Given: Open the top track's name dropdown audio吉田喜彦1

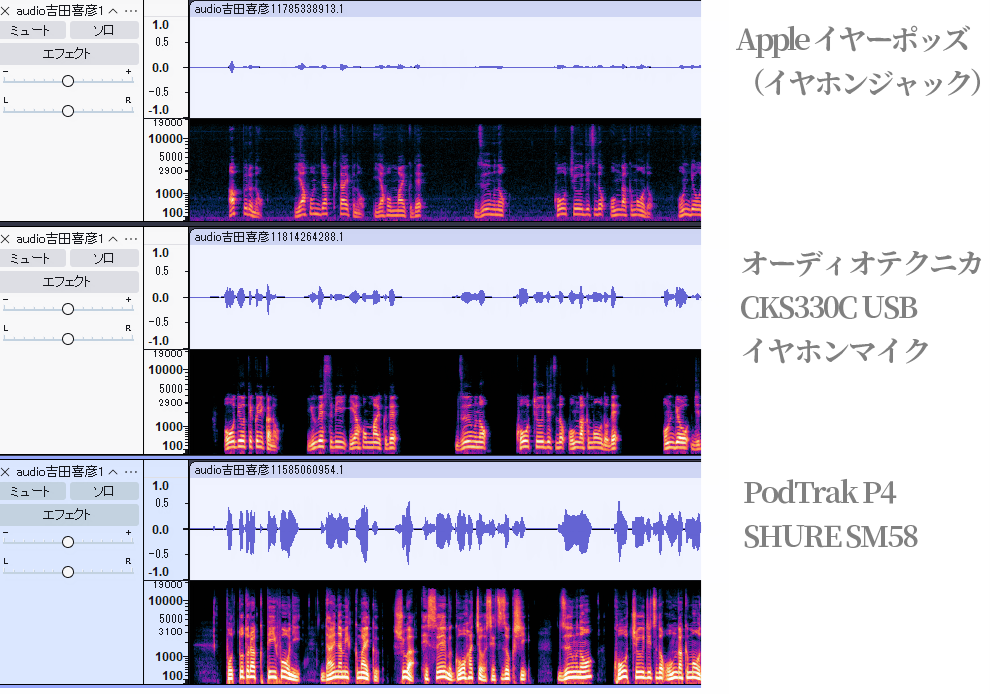Looking at the screenshot, I should (59, 11).
